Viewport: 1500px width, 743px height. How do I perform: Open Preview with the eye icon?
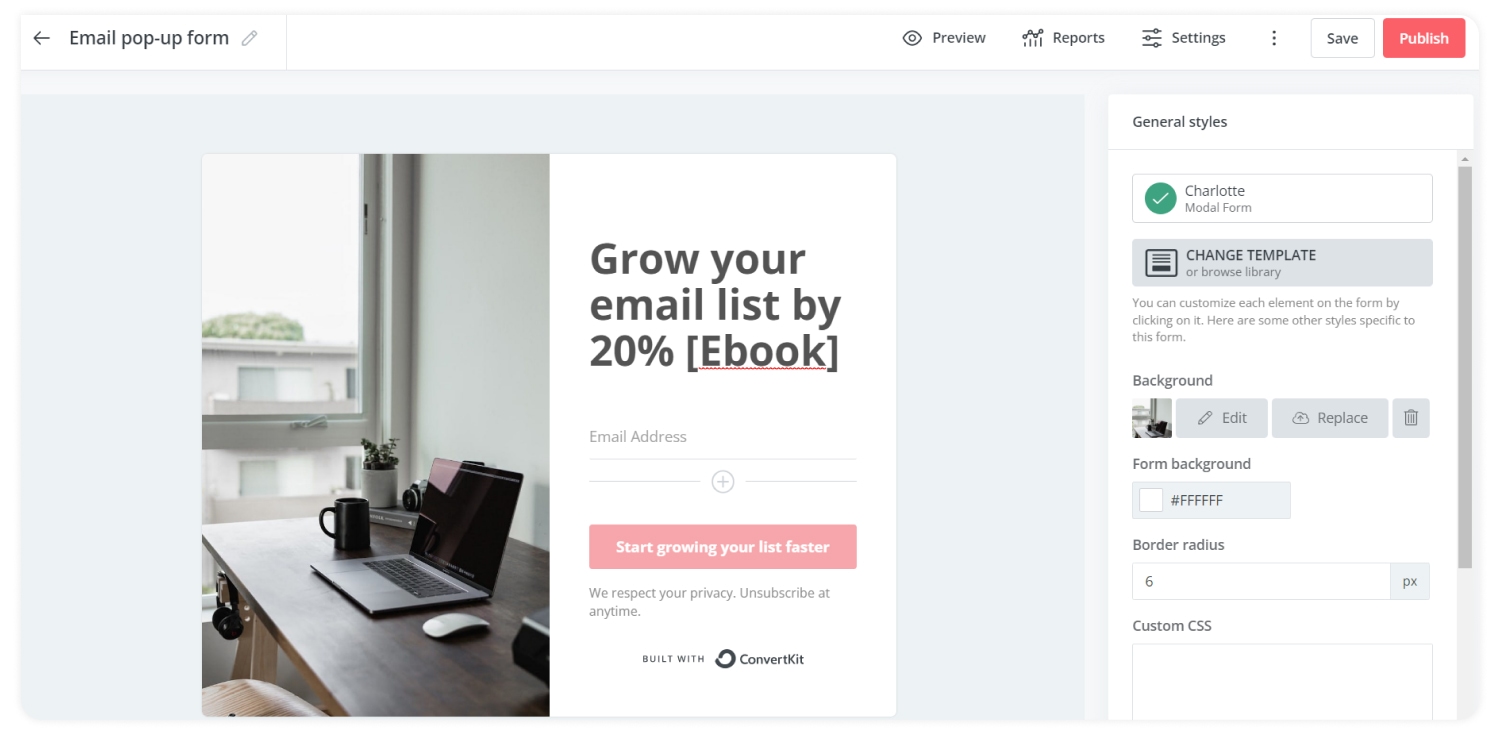912,38
